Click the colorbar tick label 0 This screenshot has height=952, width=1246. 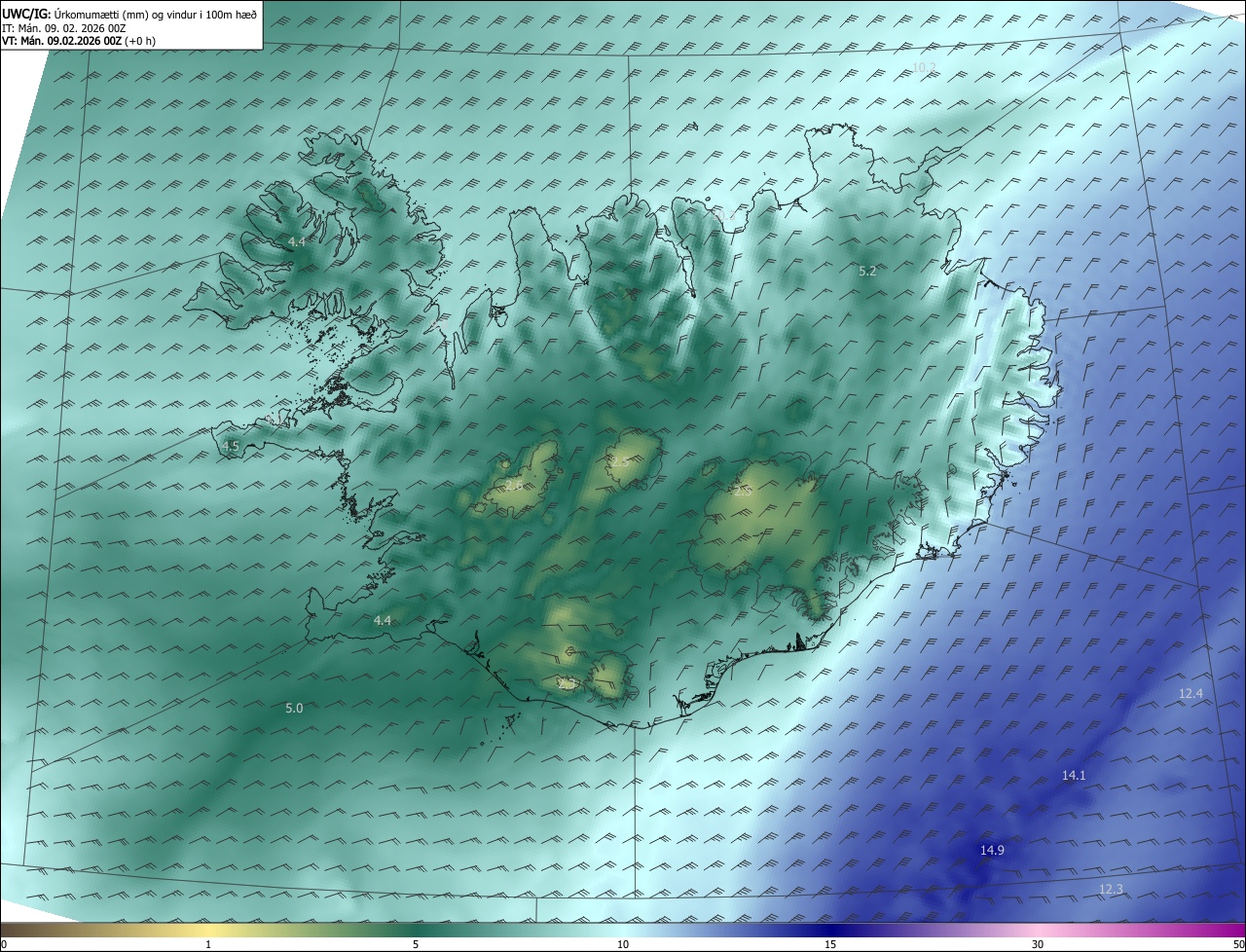(x=4, y=944)
